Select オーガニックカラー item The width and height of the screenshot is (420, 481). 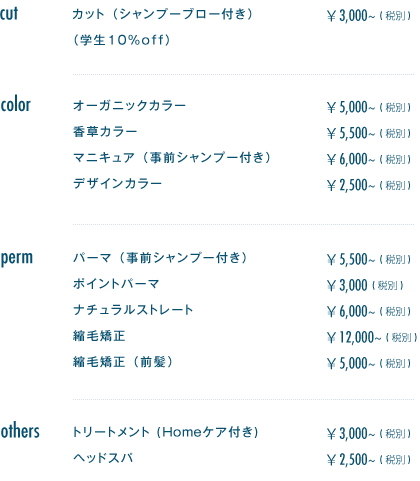(129, 105)
